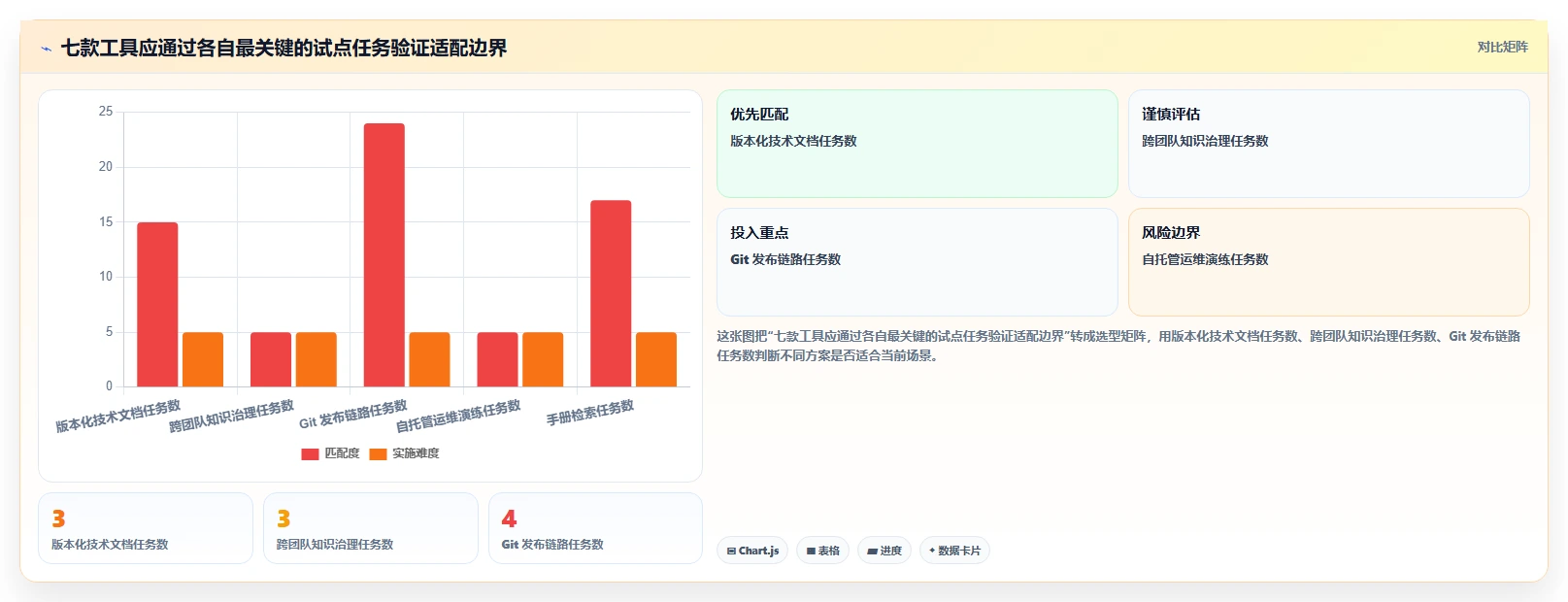1568x602 pixels.
Task: Click the 进度 tag pill
Action: [x=884, y=551]
